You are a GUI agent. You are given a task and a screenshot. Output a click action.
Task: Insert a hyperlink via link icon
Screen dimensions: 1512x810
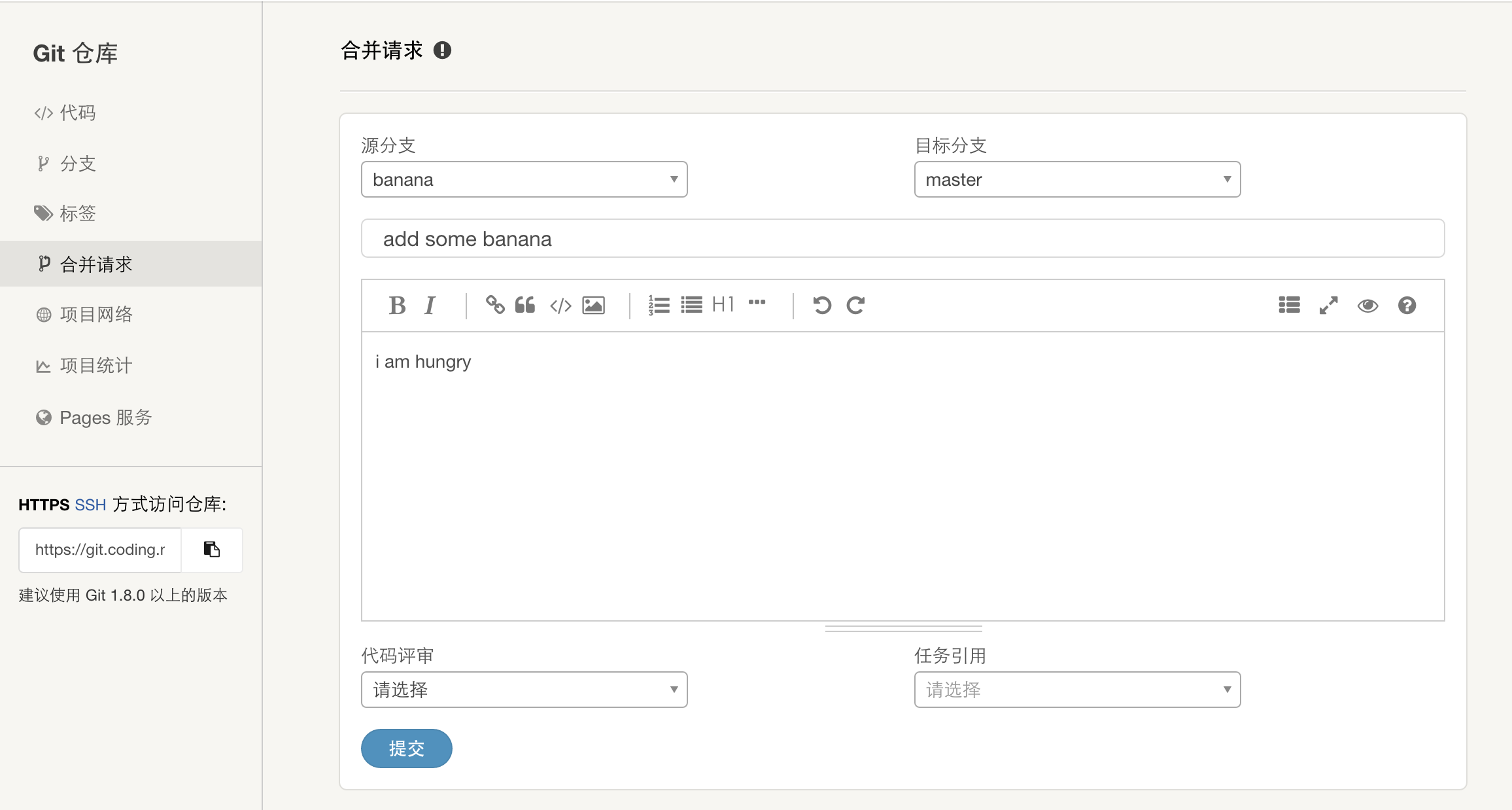coord(495,305)
